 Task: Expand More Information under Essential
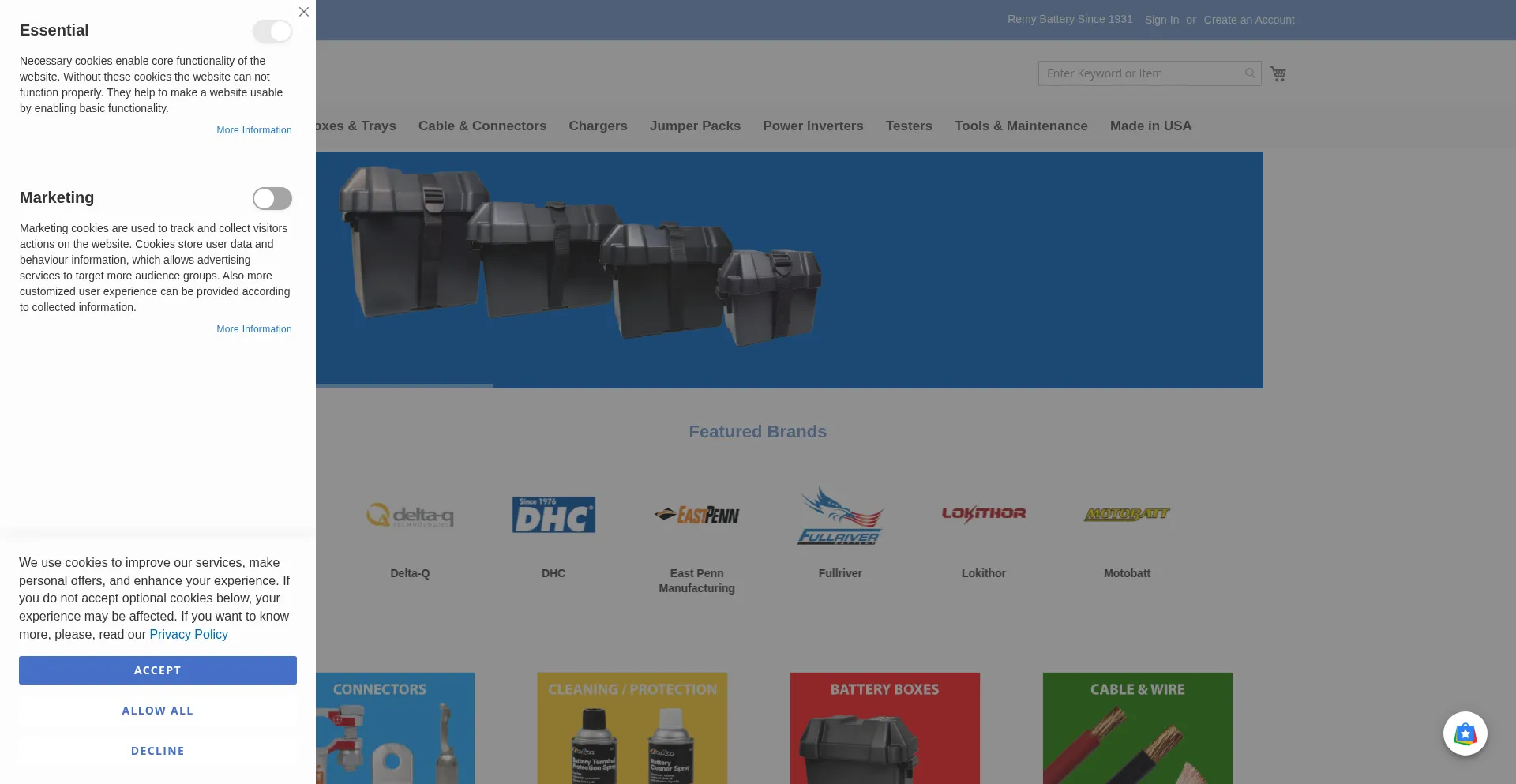(x=254, y=130)
